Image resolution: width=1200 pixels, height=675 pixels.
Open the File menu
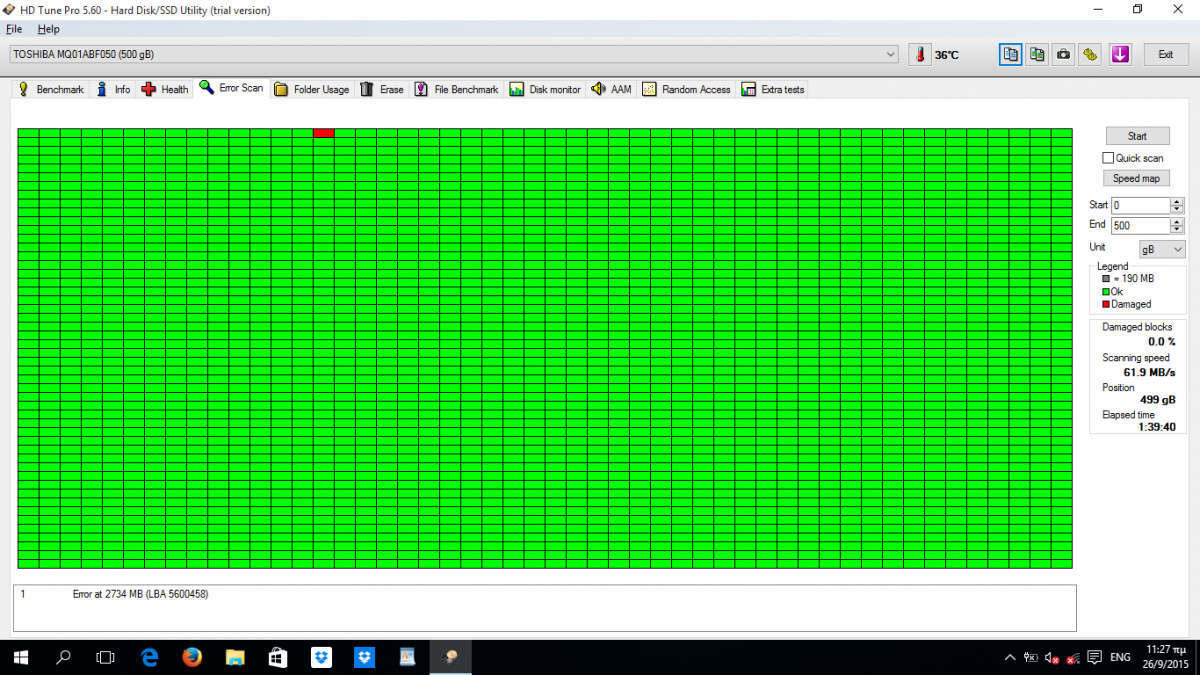(14, 29)
